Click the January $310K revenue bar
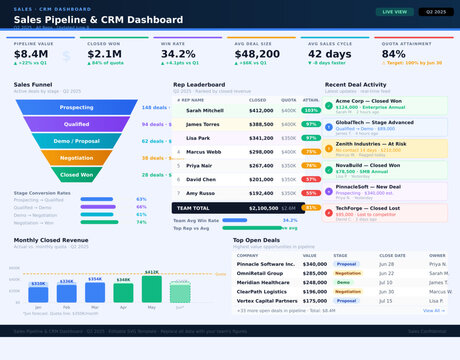Viewport: 460px width, 360px height. coord(38,295)
